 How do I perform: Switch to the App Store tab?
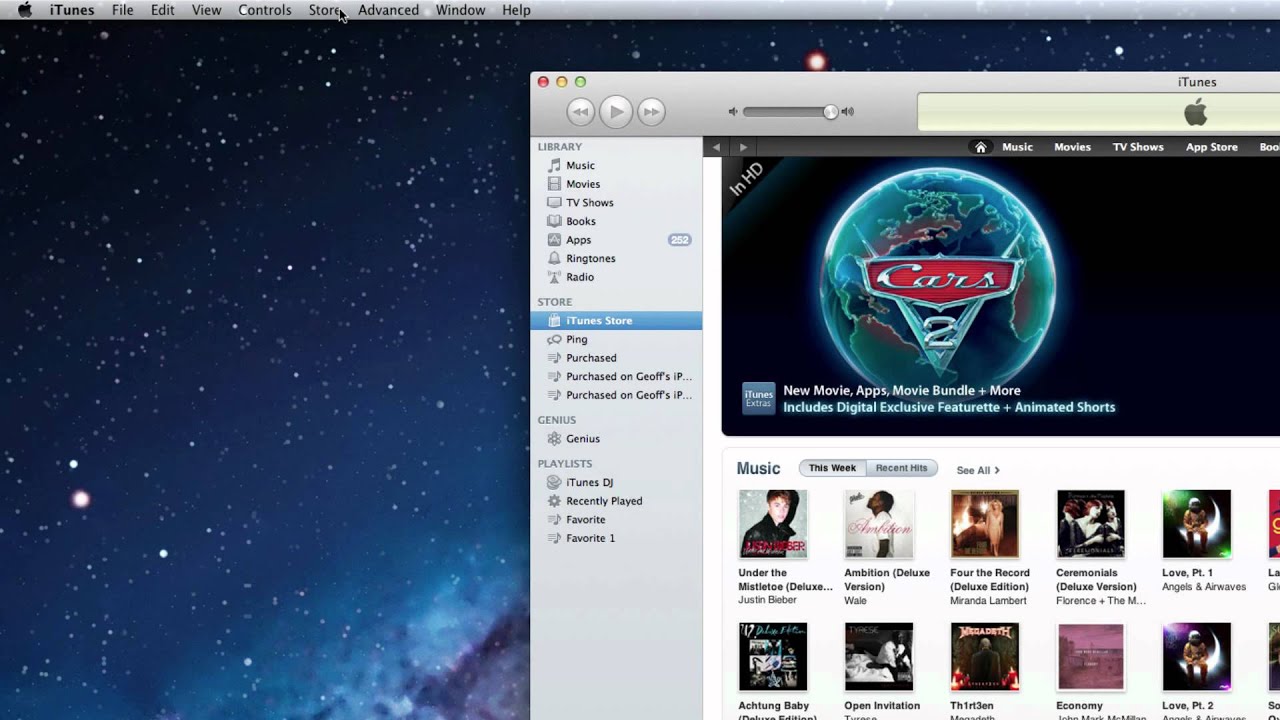(x=1212, y=147)
